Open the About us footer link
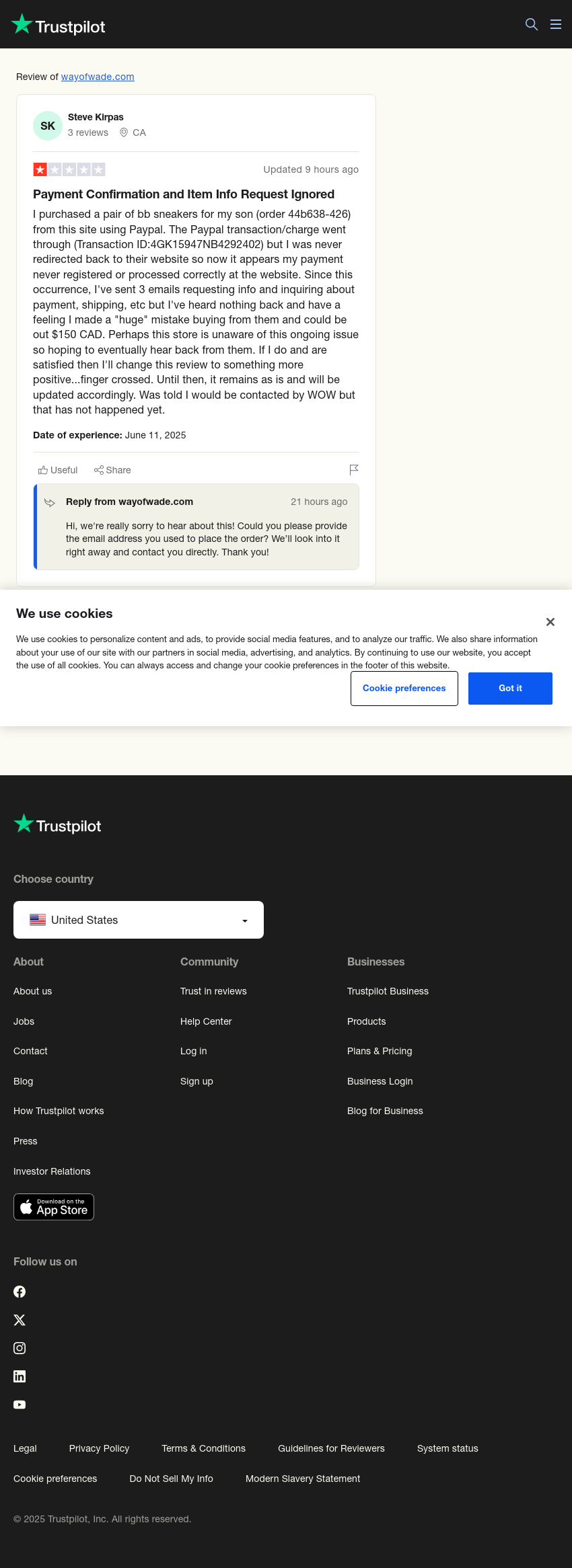 32,991
